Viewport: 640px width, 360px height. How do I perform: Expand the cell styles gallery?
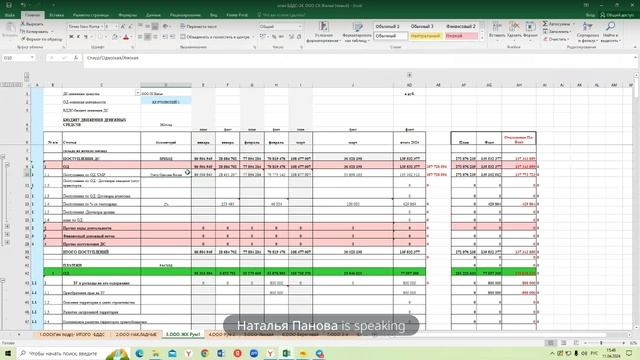[x=481, y=38]
